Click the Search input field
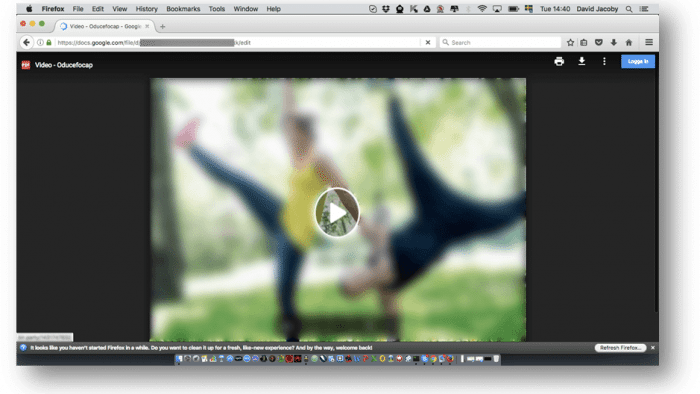This screenshot has height=394, width=700. click(500, 42)
